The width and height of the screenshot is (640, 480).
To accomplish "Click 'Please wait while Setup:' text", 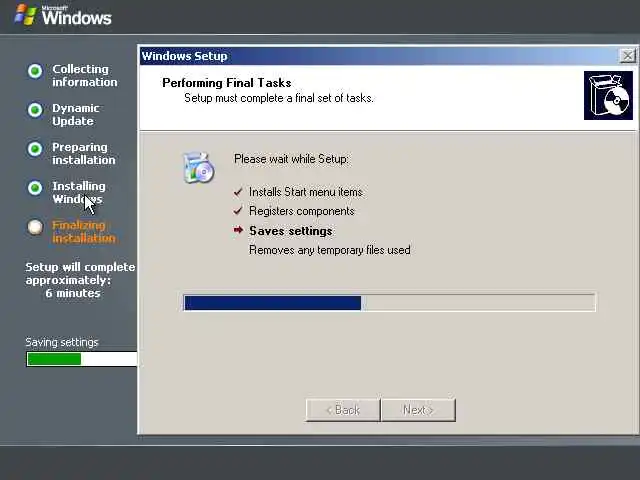I will [x=291, y=159].
